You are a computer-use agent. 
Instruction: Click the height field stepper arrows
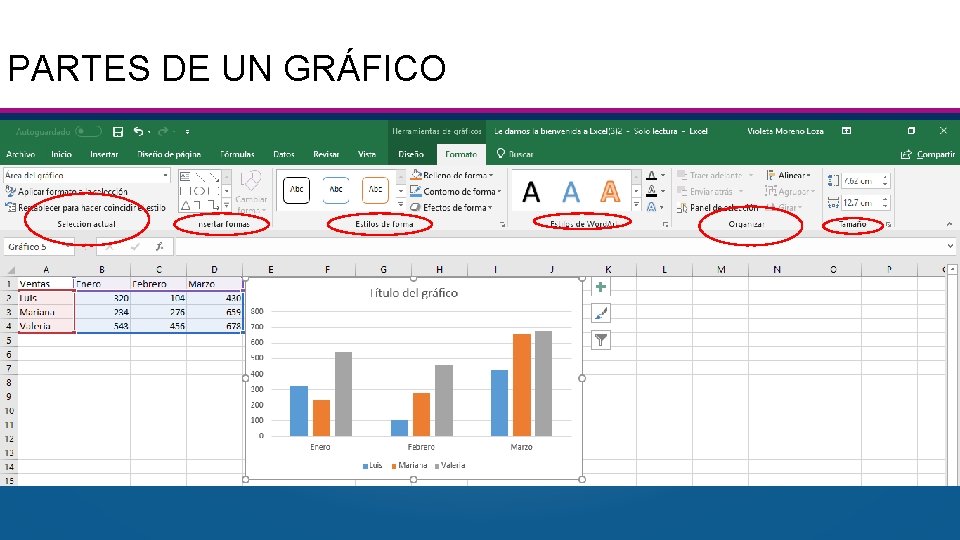885,181
